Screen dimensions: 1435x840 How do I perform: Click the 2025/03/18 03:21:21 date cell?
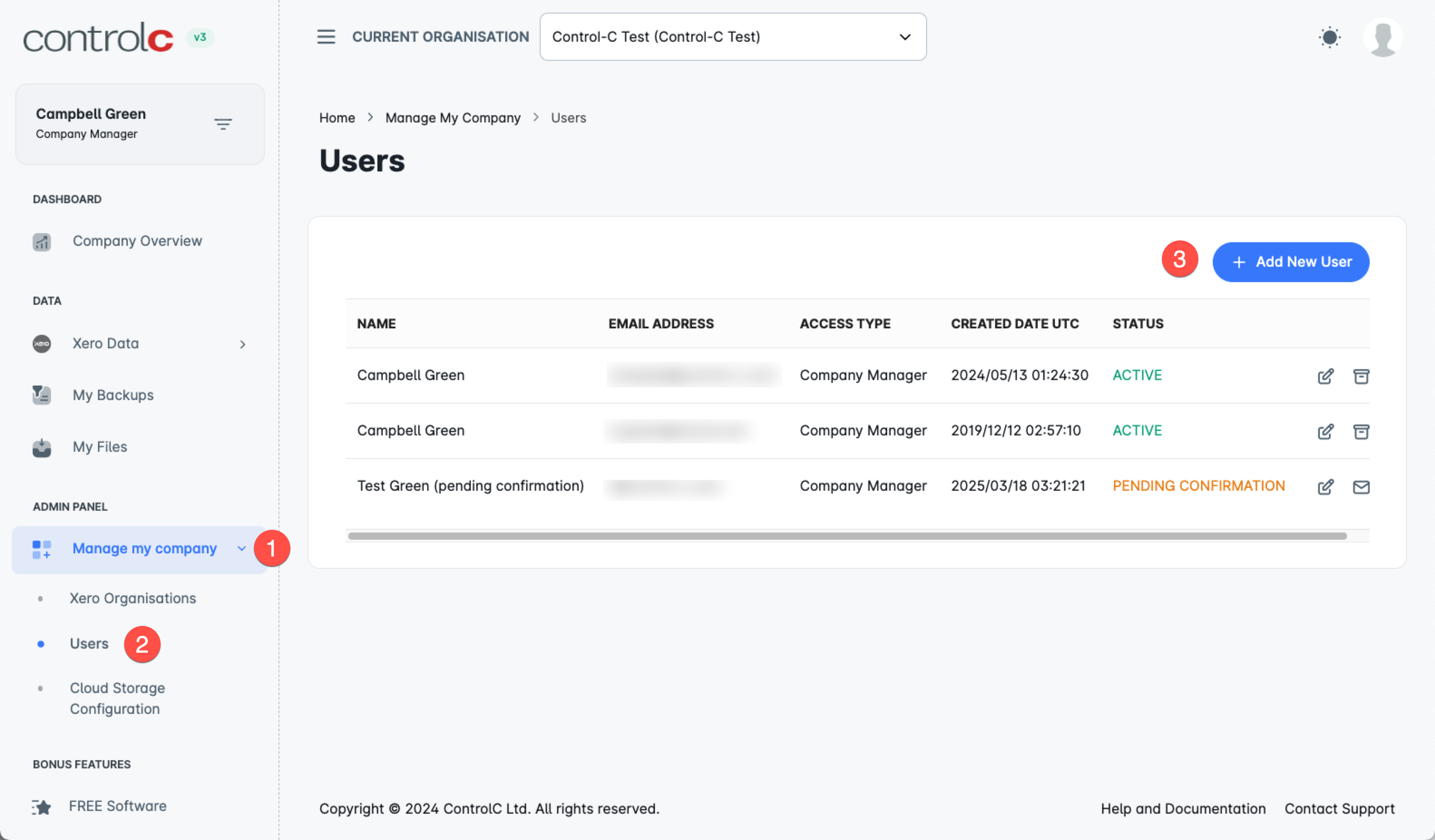coord(1018,486)
